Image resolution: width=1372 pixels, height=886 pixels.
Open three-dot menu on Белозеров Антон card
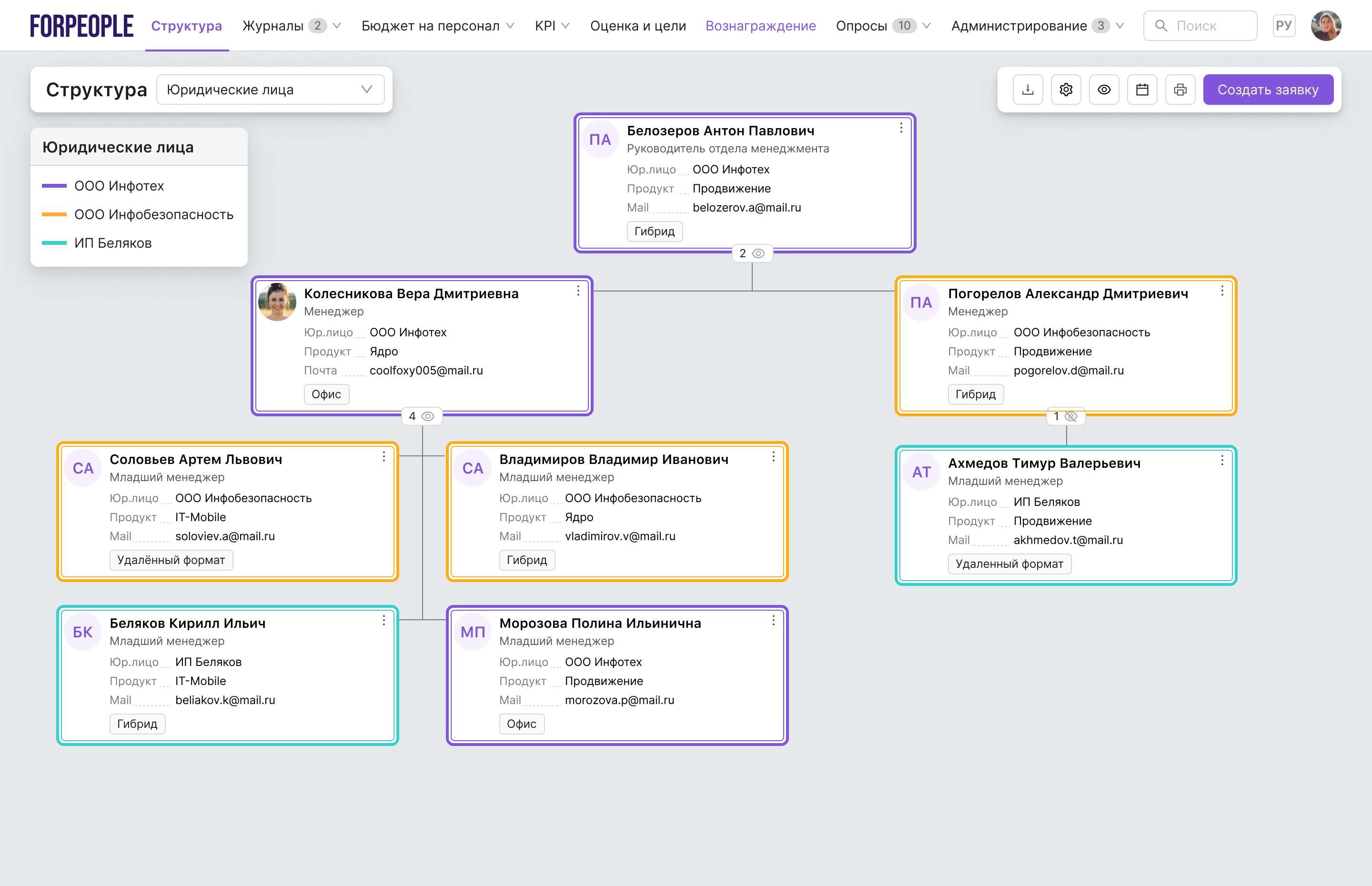click(x=901, y=128)
